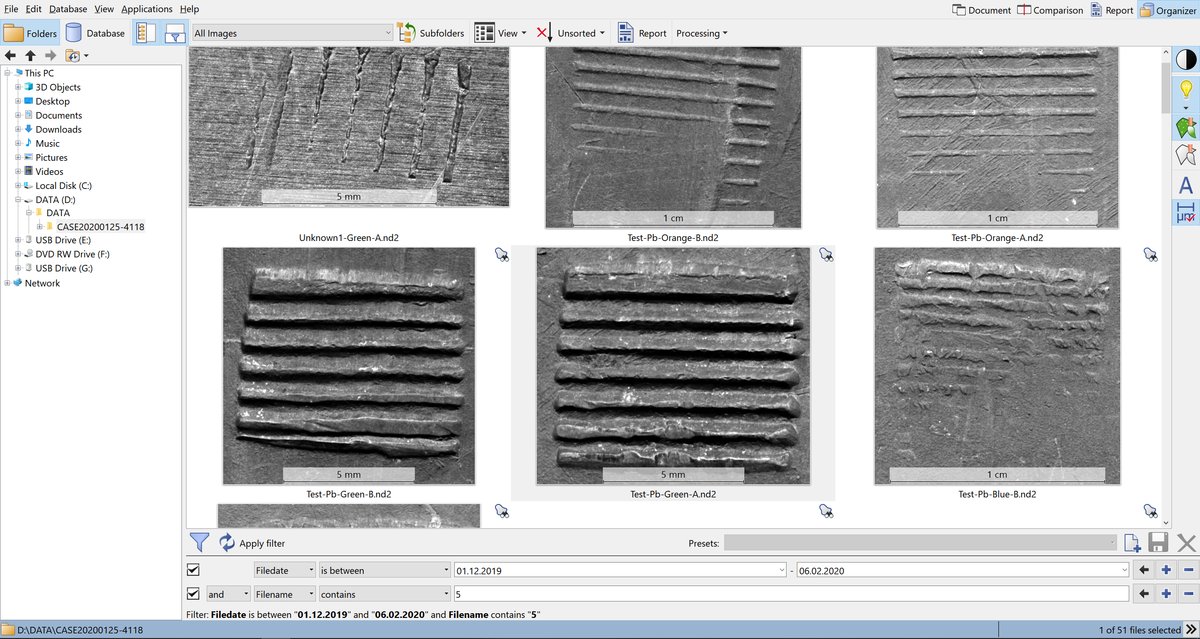The image size is (1200, 639).
Task: Click the yellow light bulb icon
Action: [x=1185, y=89]
